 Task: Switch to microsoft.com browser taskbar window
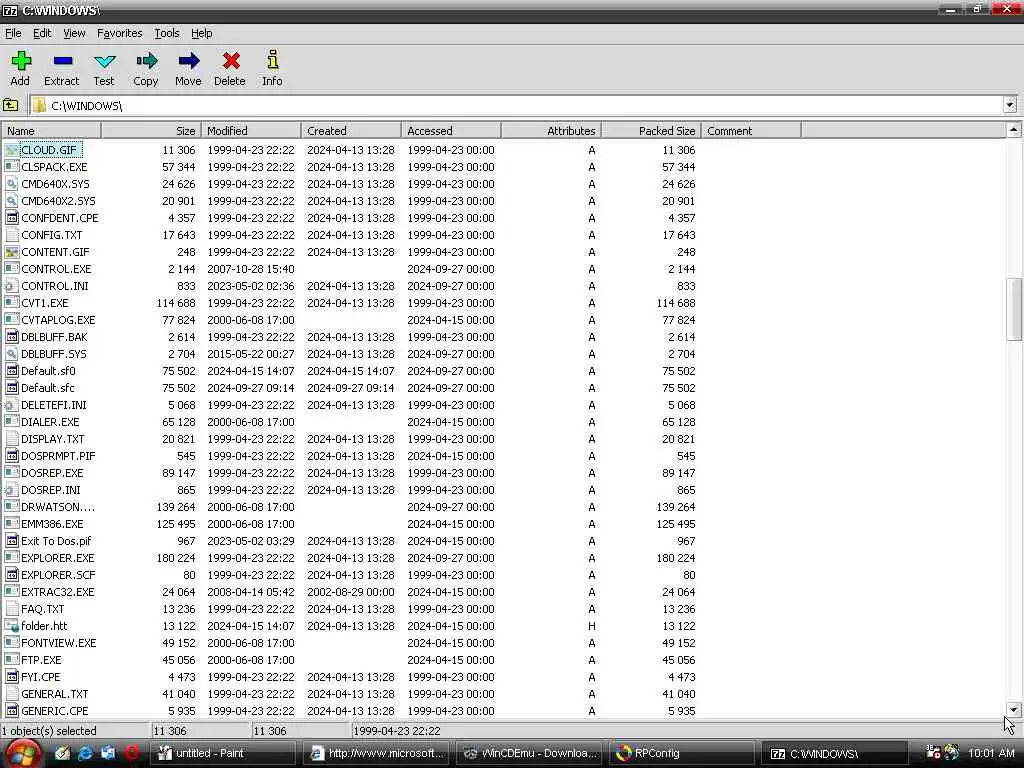(376, 754)
